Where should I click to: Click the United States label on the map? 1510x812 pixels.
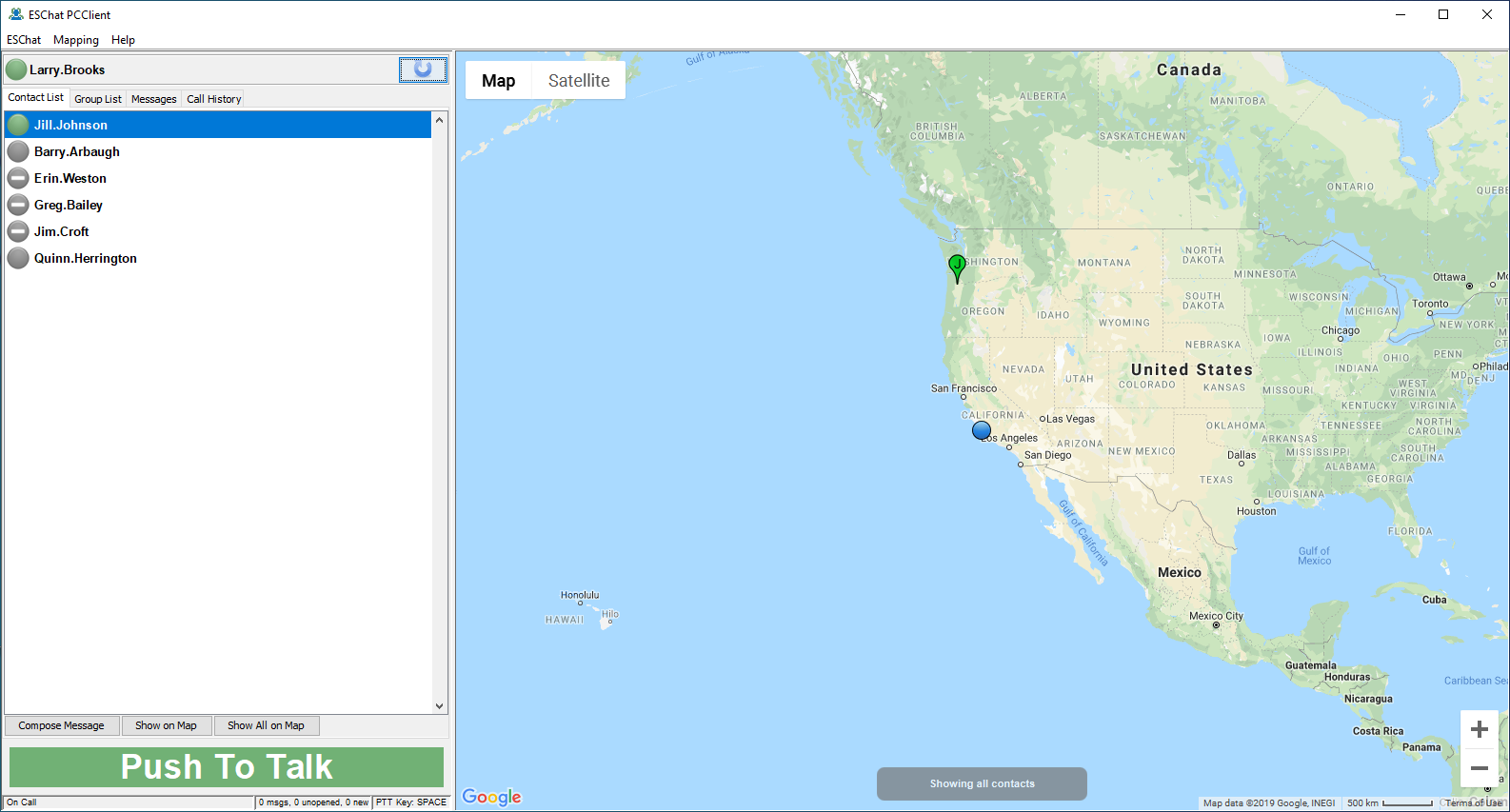(1192, 369)
